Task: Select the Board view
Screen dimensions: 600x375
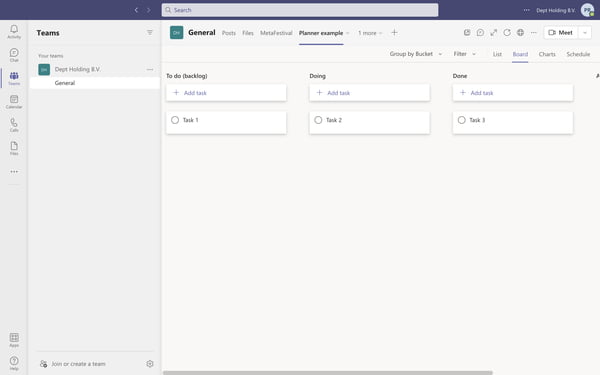Action: (x=520, y=54)
